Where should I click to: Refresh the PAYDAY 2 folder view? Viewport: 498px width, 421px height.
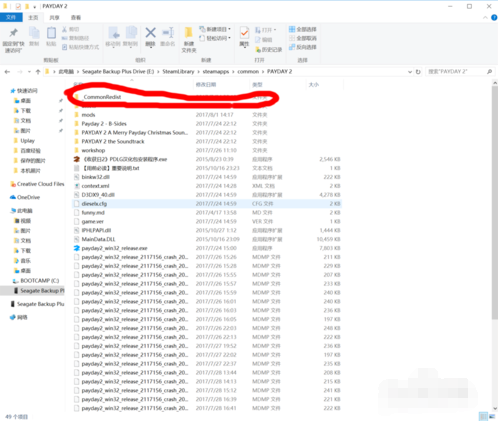(x=418, y=72)
